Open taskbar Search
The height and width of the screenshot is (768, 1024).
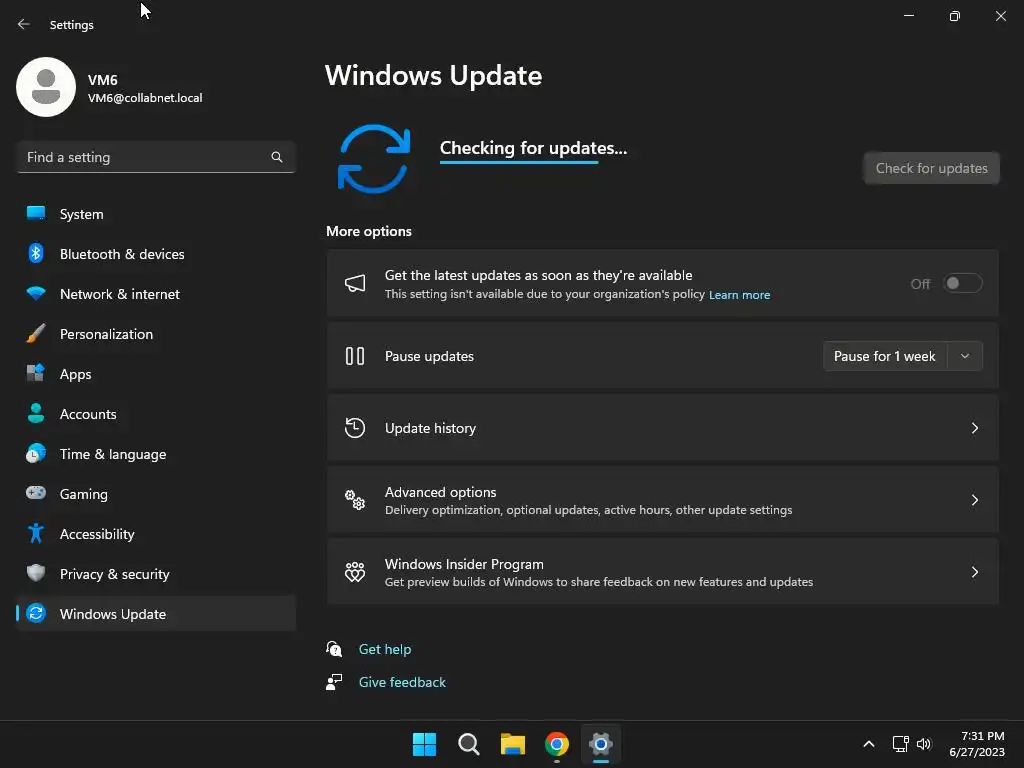tap(468, 744)
